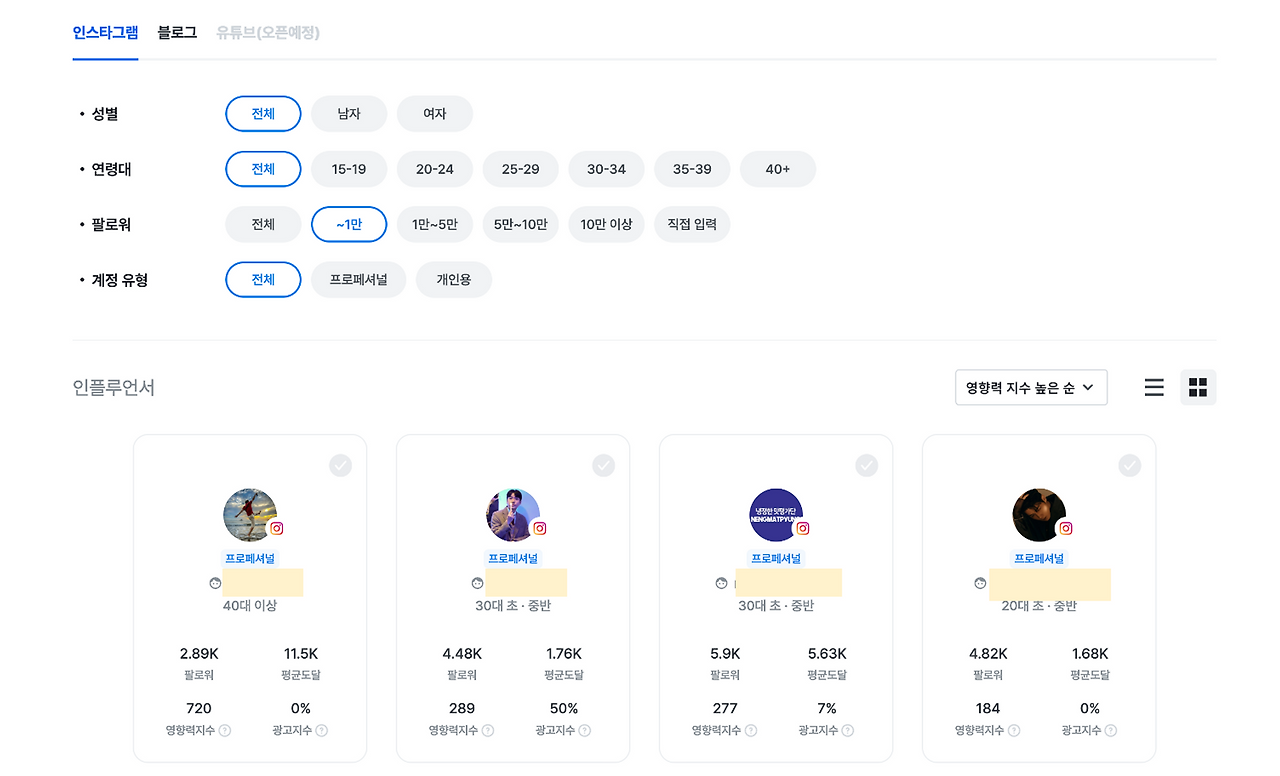1280x776 pixels.
Task: Click help icon next to 광고지수 on fourth card
Action: pyautogui.click(x=1110, y=731)
